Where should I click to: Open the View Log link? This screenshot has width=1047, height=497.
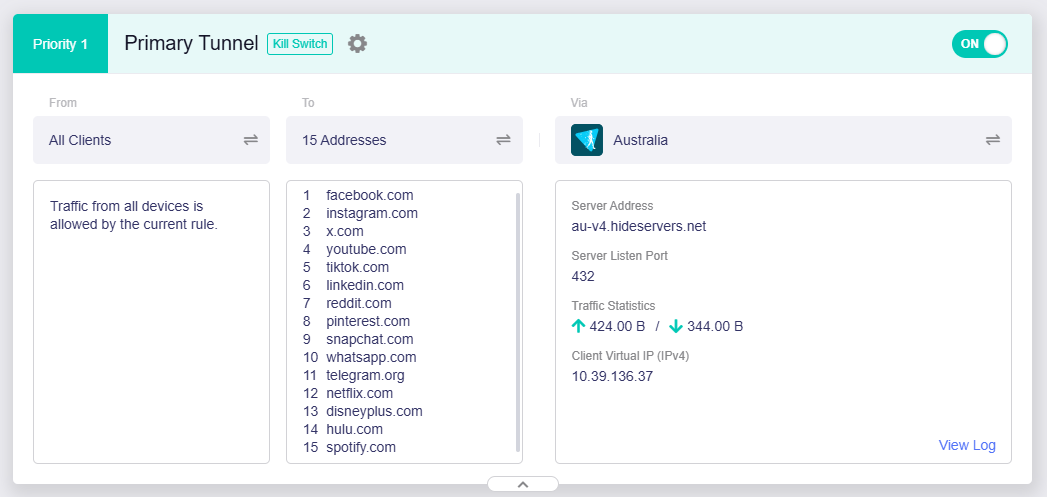[966, 445]
